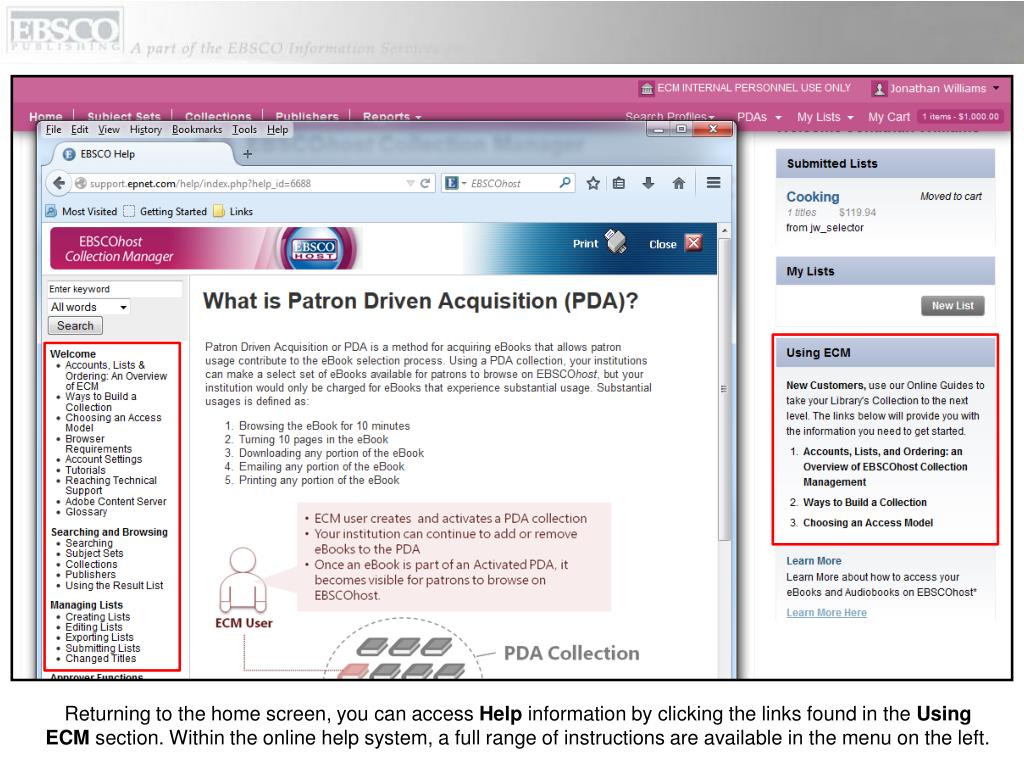Open Collections in ECM navigation bar
This screenshot has width=1024, height=768.
218,116
